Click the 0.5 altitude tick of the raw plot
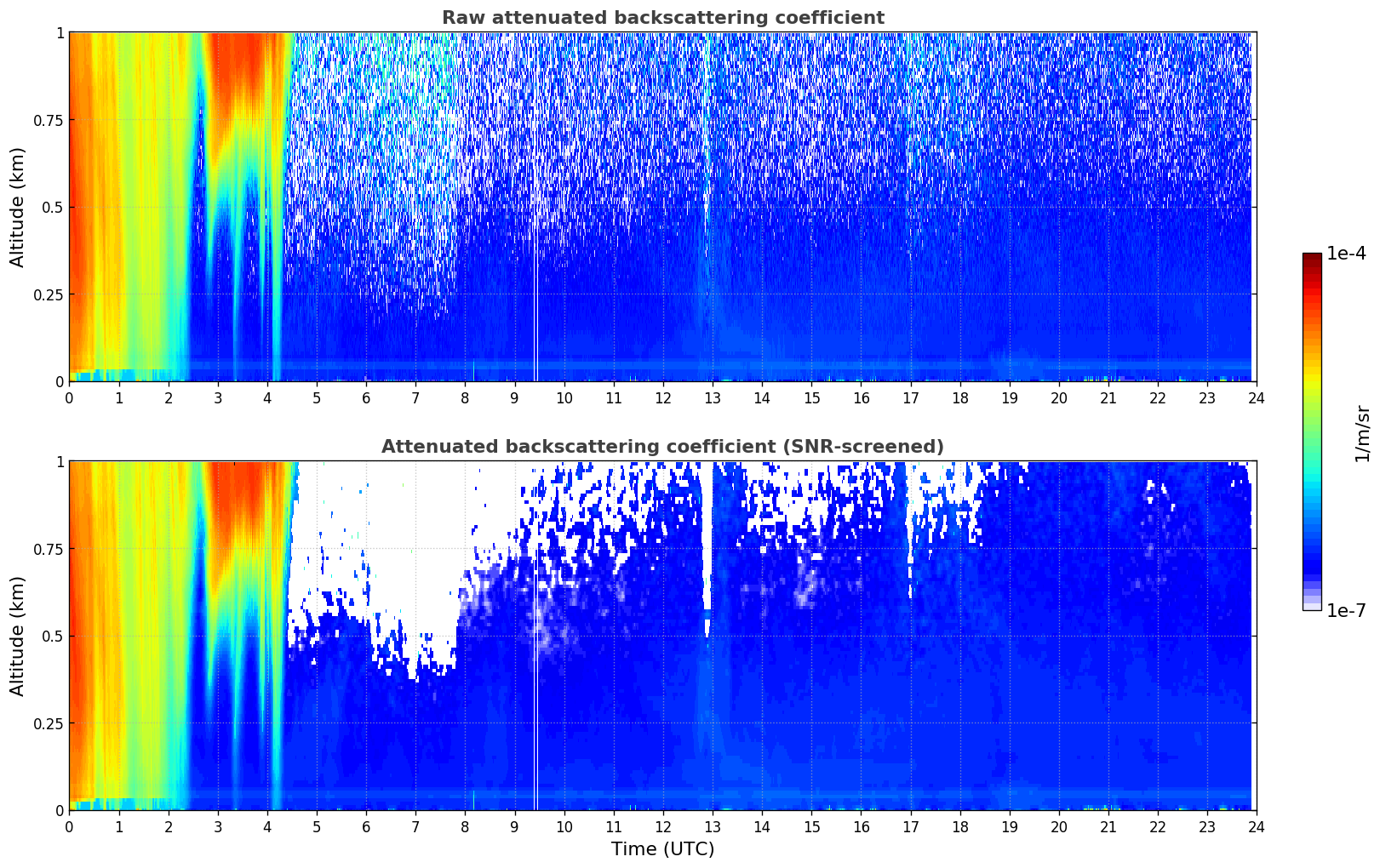1380x868 pixels. [x=51, y=207]
